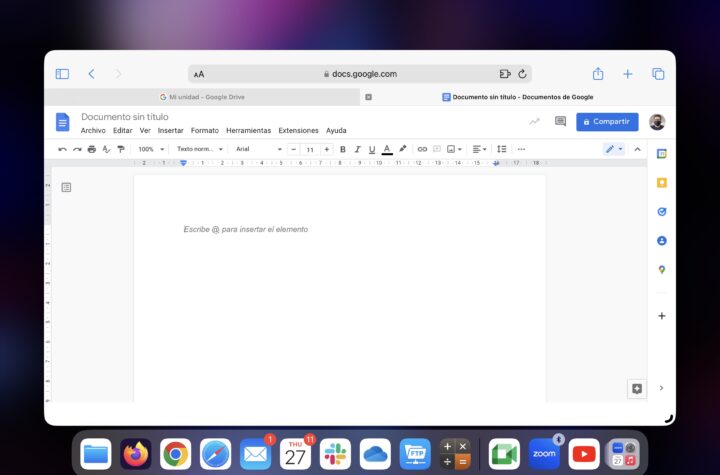720x475 pixels.
Task: Open Google account profile picture
Action: pos(657,122)
